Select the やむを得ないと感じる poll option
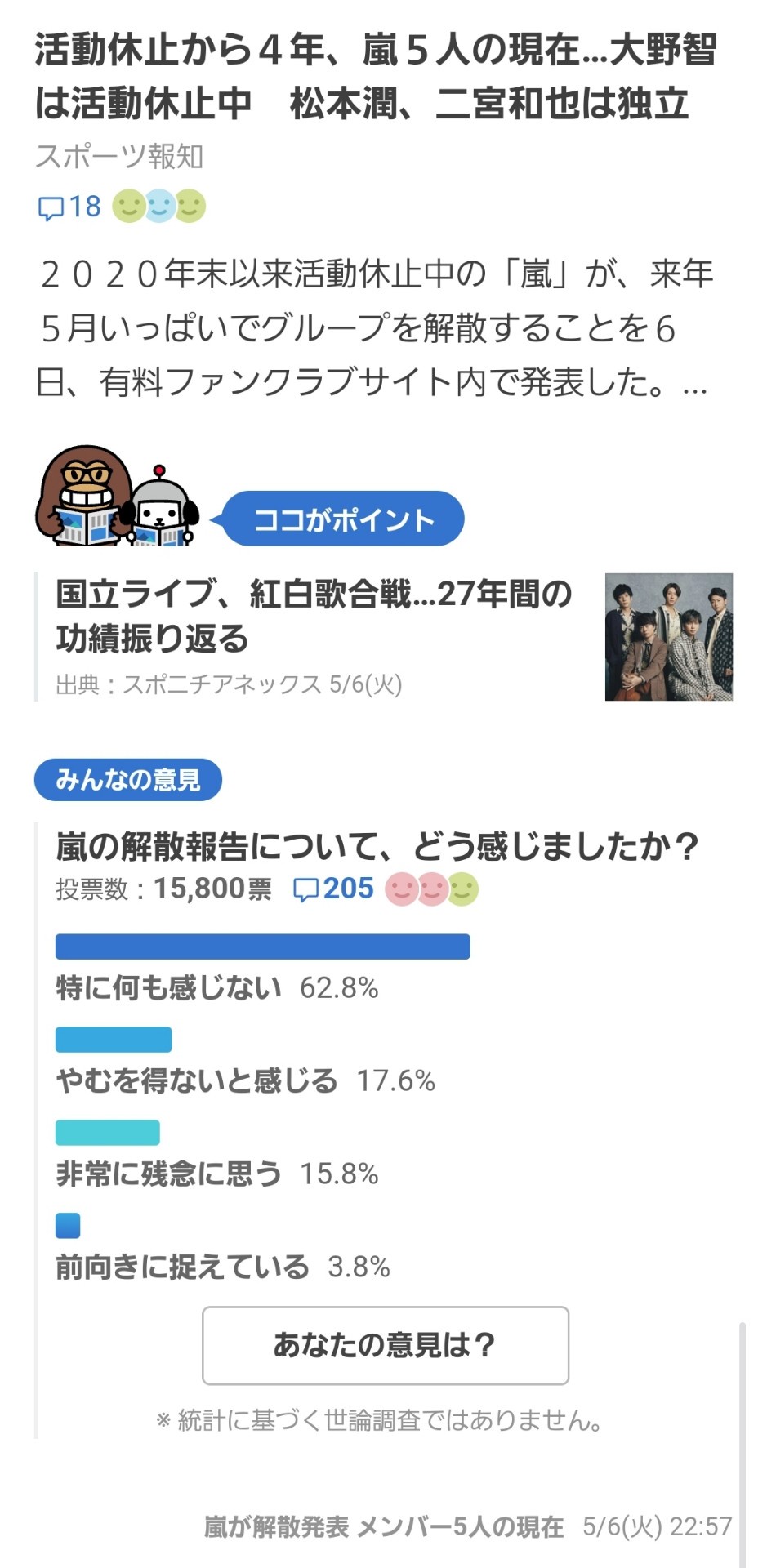 click(x=197, y=1081)
